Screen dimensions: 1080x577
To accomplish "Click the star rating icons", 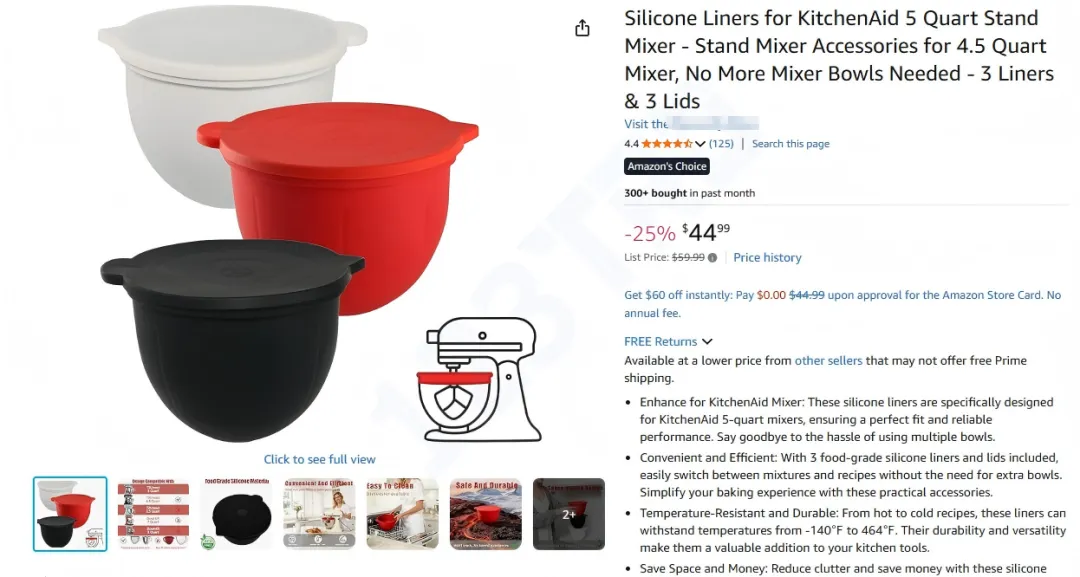I will pyautogui.click(x=667, y=144).
